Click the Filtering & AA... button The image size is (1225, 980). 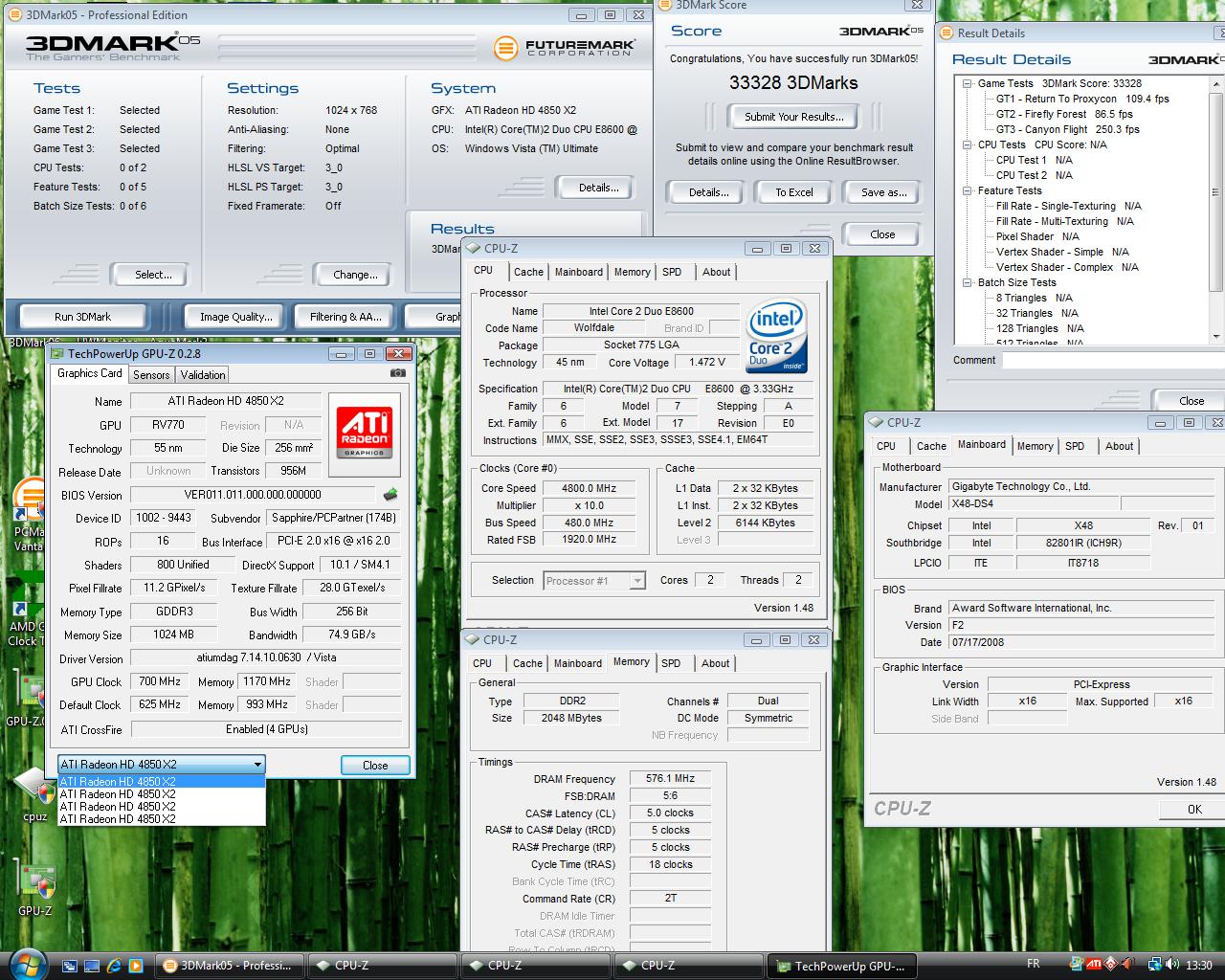[345, 317]
